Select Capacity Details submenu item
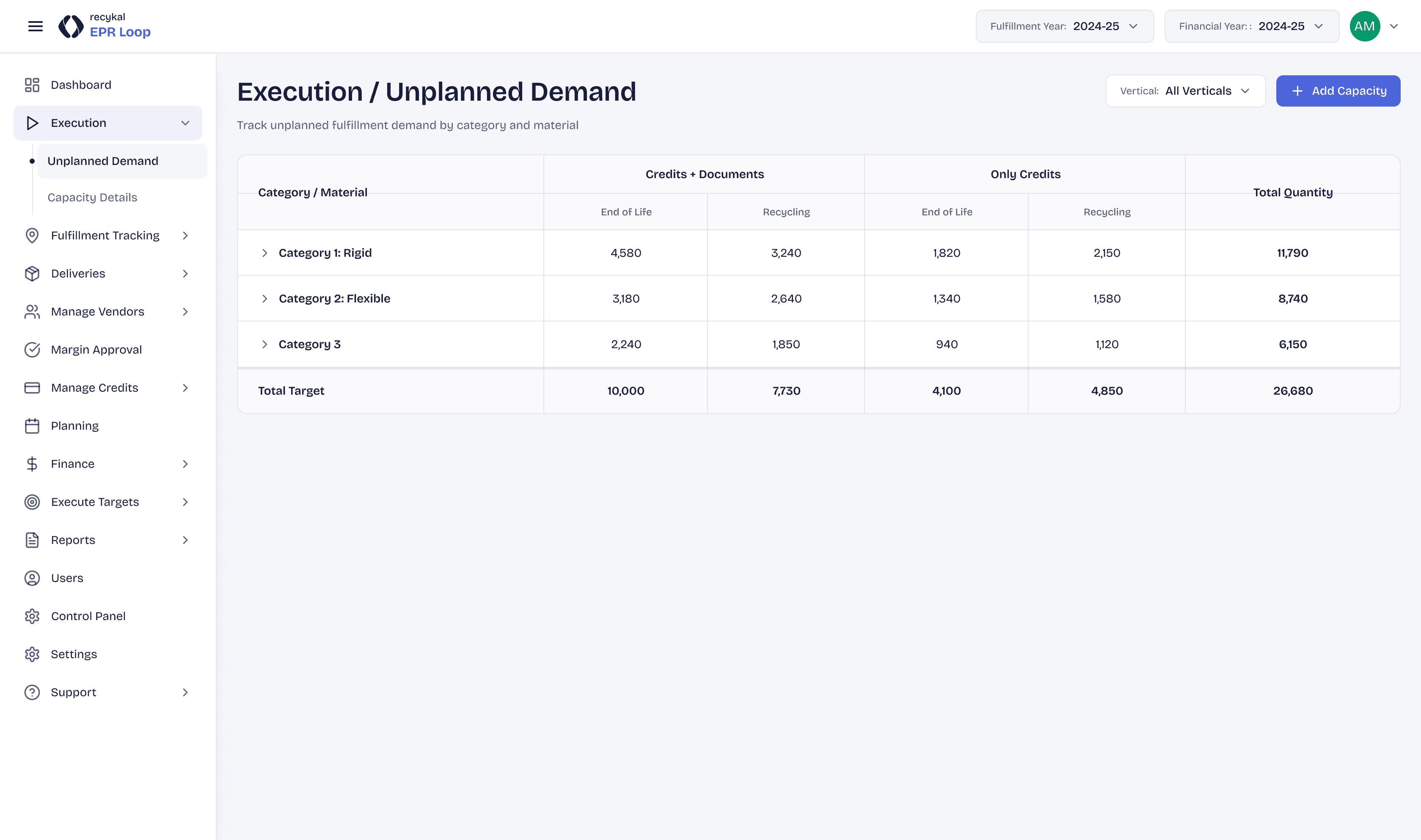1421x840 pixels. click(92, 198)
